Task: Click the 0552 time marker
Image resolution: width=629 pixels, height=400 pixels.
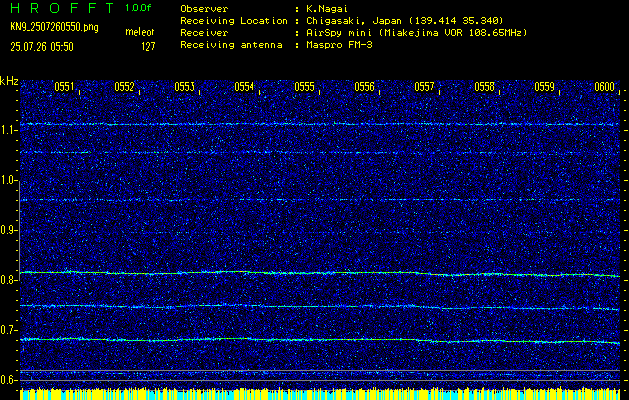Action: (x=124, y=87)
